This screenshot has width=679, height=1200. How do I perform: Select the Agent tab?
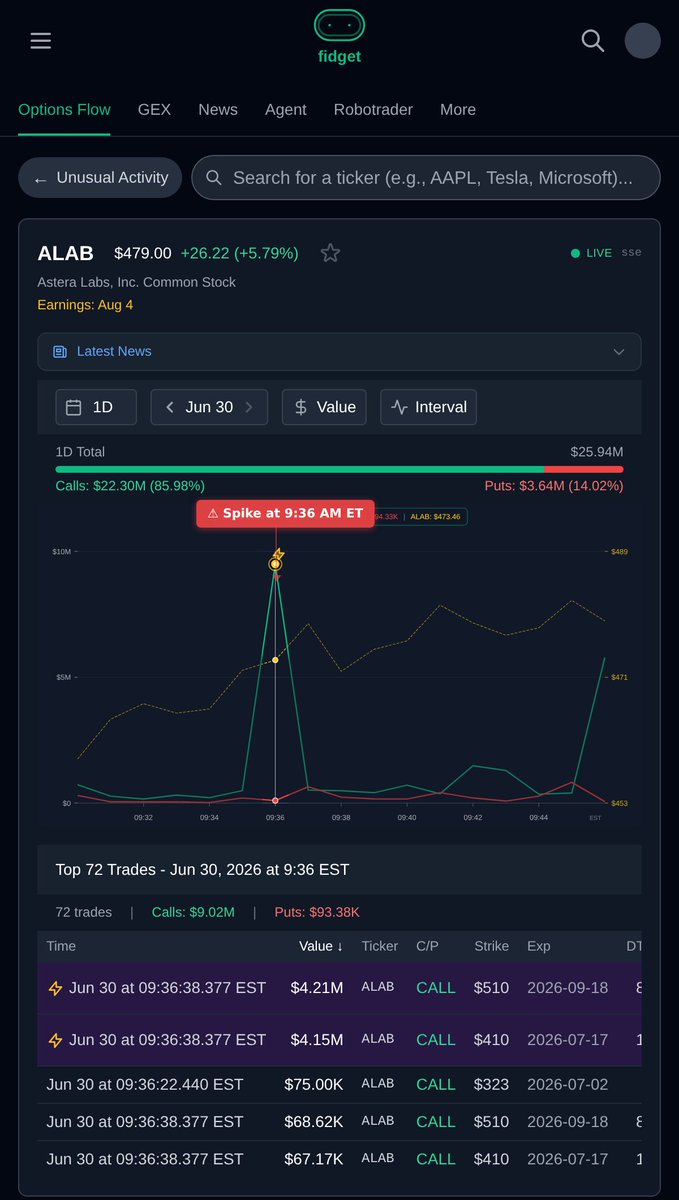(x=286, y=110)
